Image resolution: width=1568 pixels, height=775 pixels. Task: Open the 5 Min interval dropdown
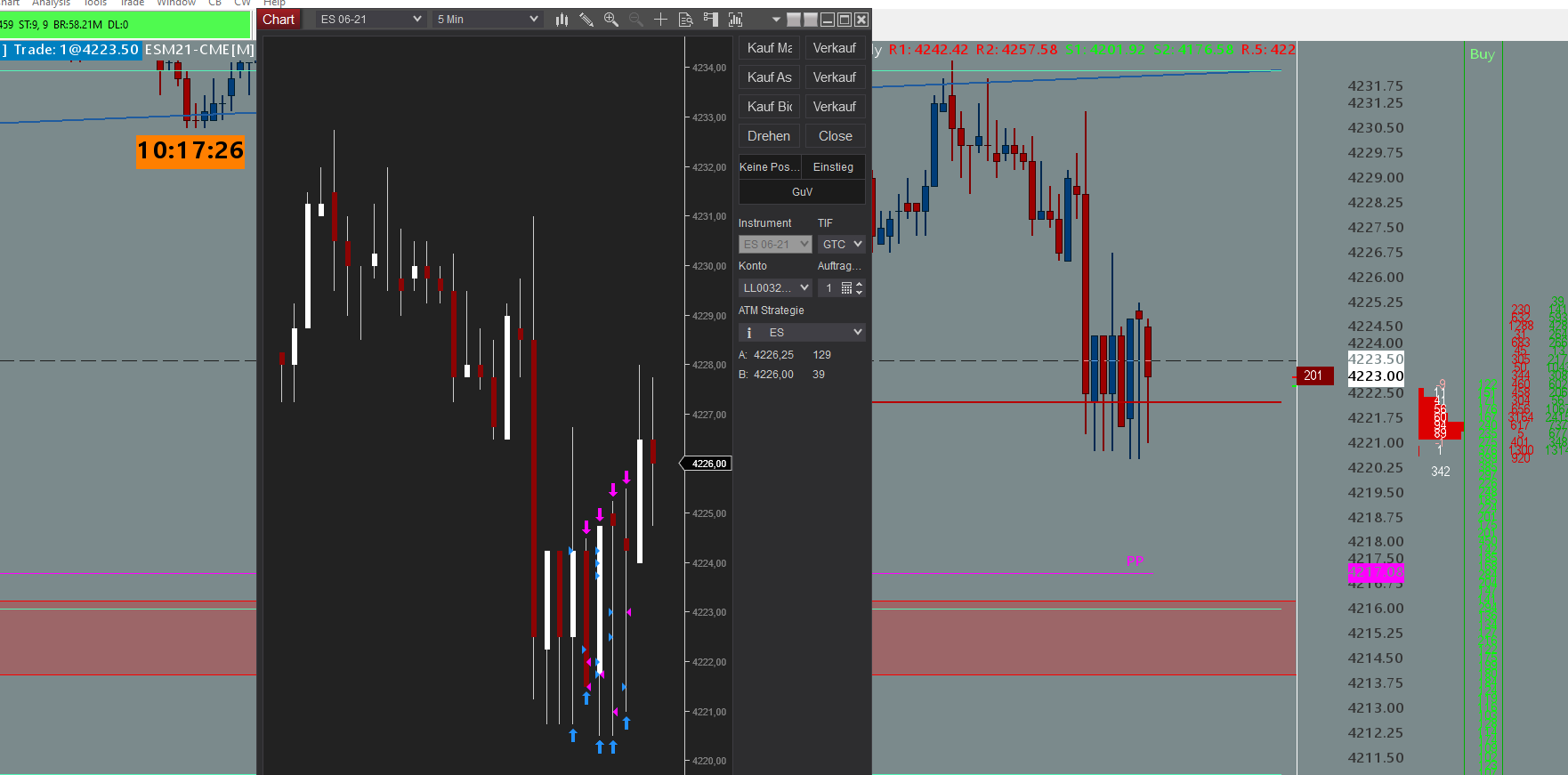[487, 20]
